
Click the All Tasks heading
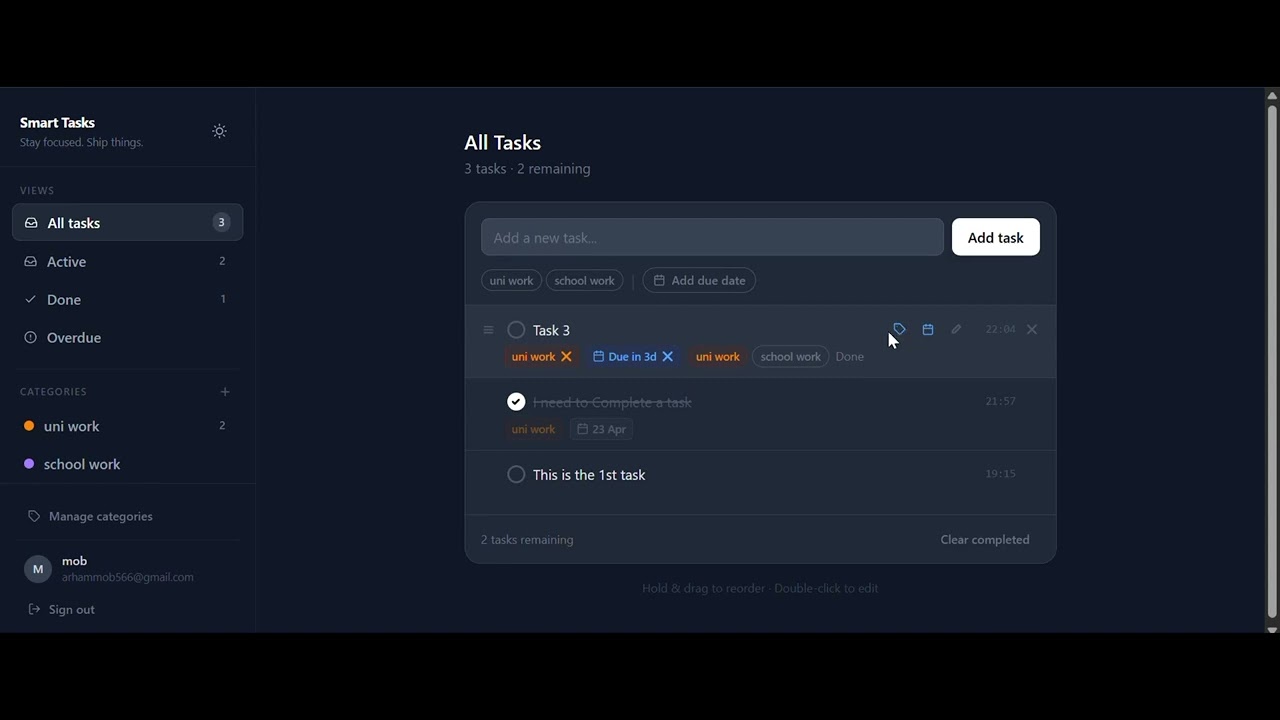[x=502, y=142]
